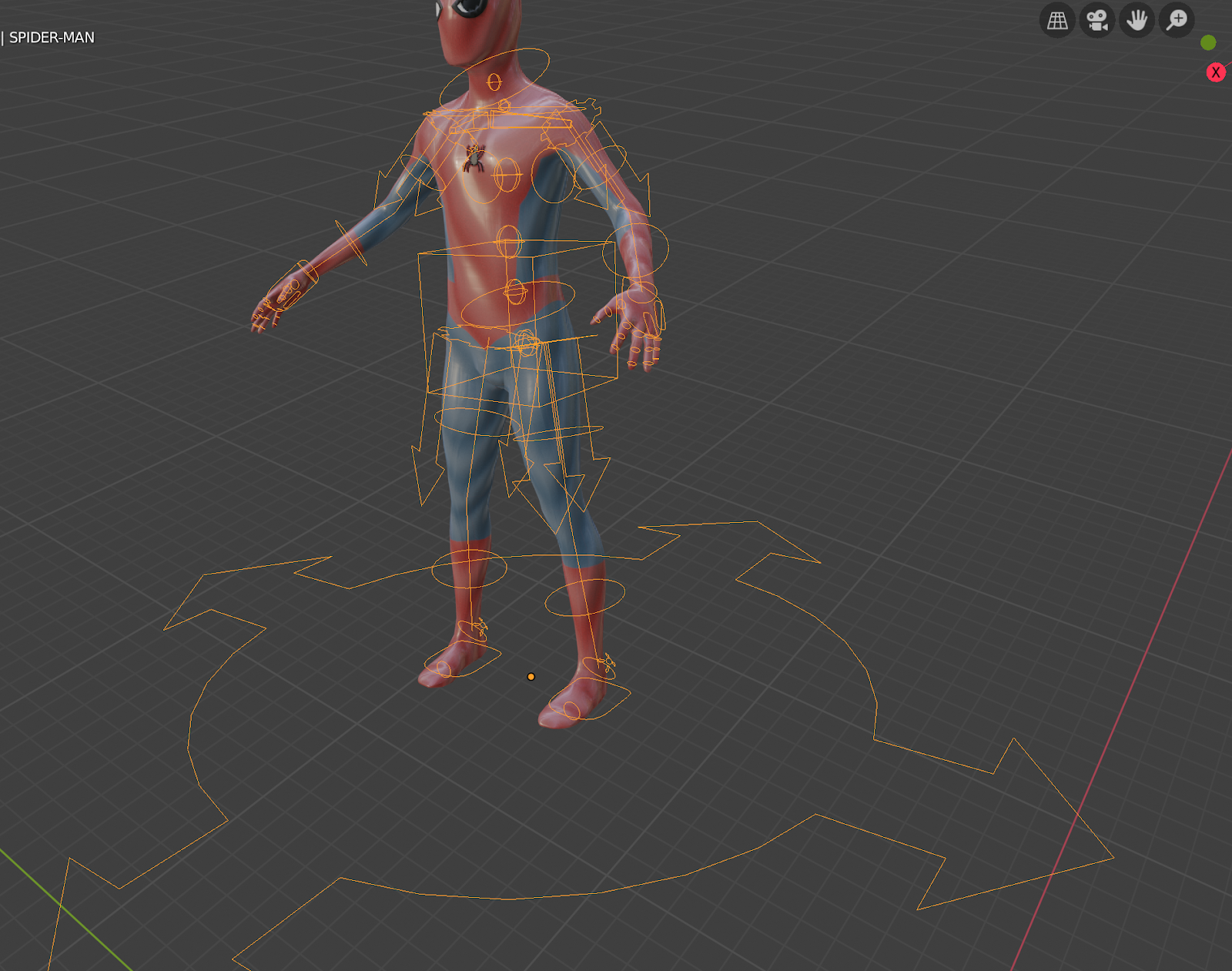Toggle the camera view icon
1232x971 pixels.
[1097, 20]
